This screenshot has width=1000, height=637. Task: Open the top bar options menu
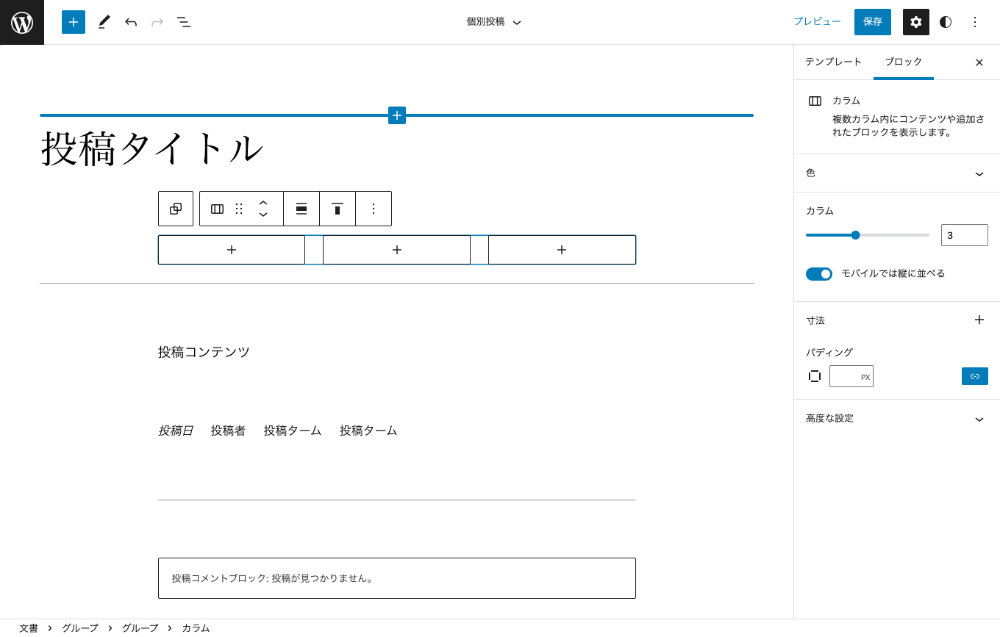click(974, 22)
